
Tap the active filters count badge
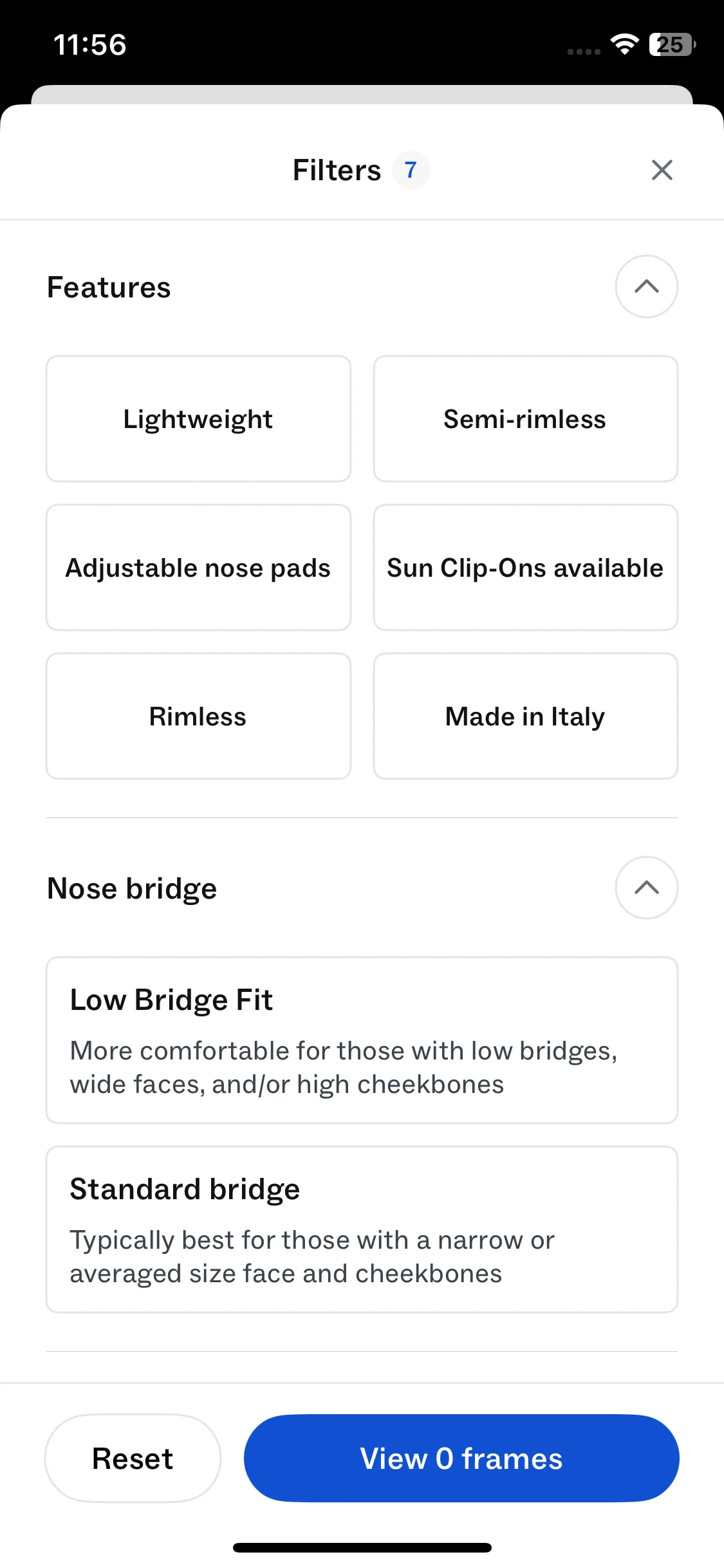pos(411,171)
